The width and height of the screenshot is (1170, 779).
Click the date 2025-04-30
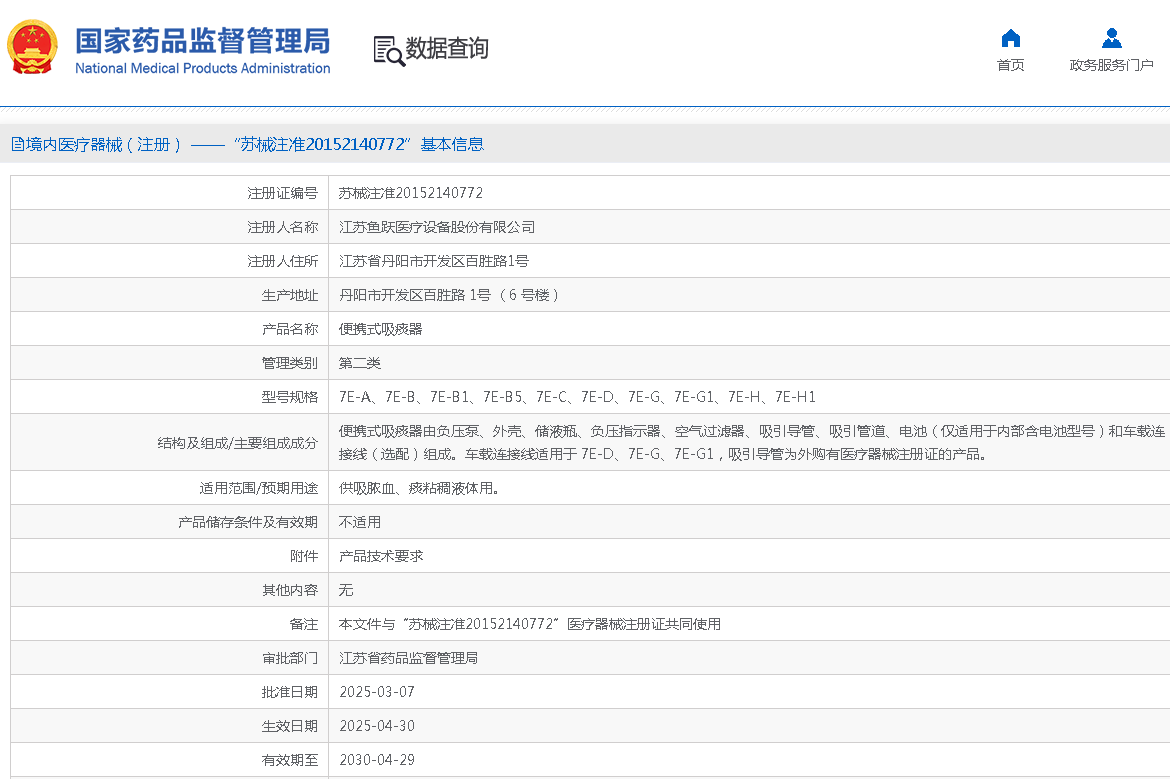(x=377, y=726)
